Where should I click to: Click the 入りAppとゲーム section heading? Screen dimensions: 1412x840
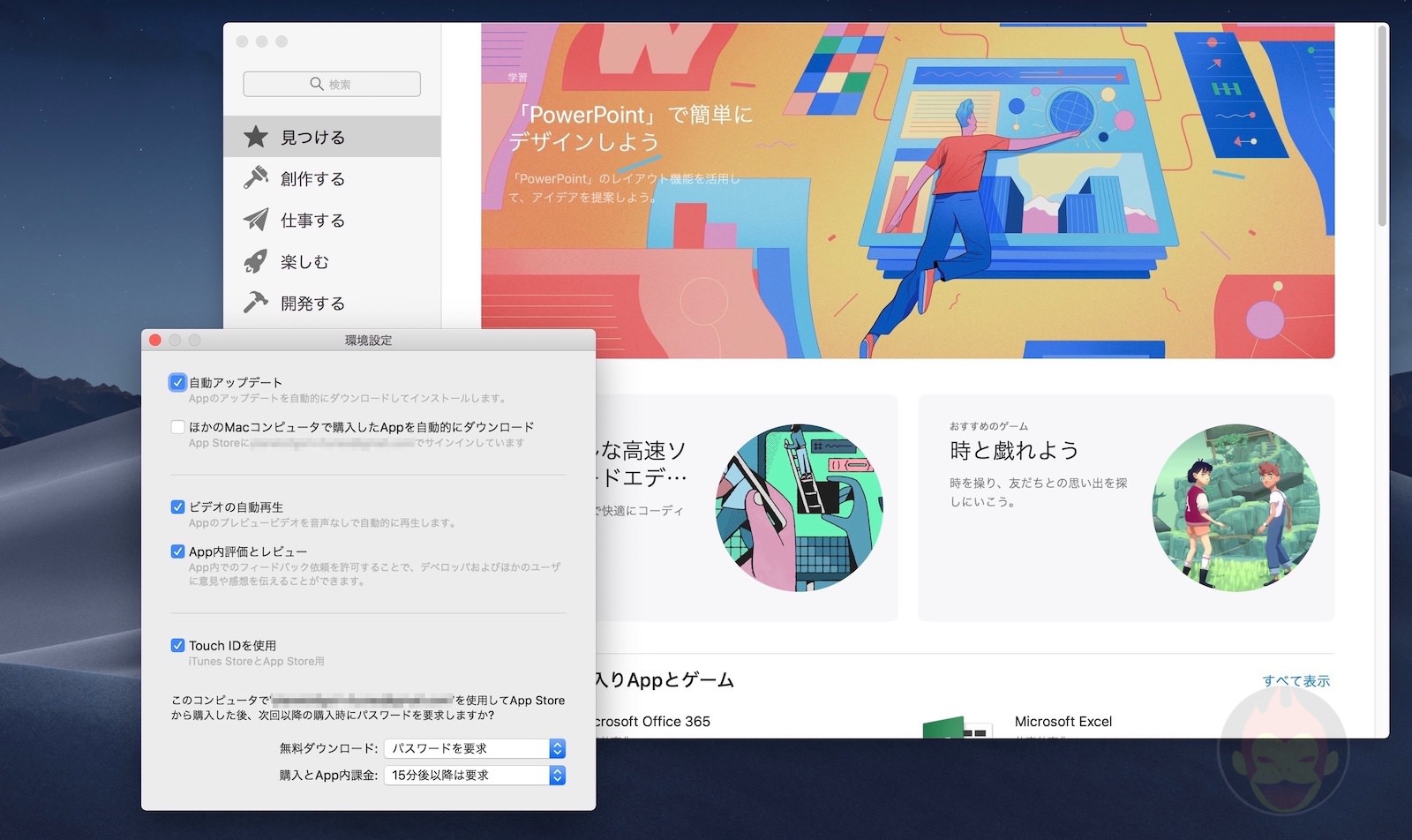coord(665,679)
